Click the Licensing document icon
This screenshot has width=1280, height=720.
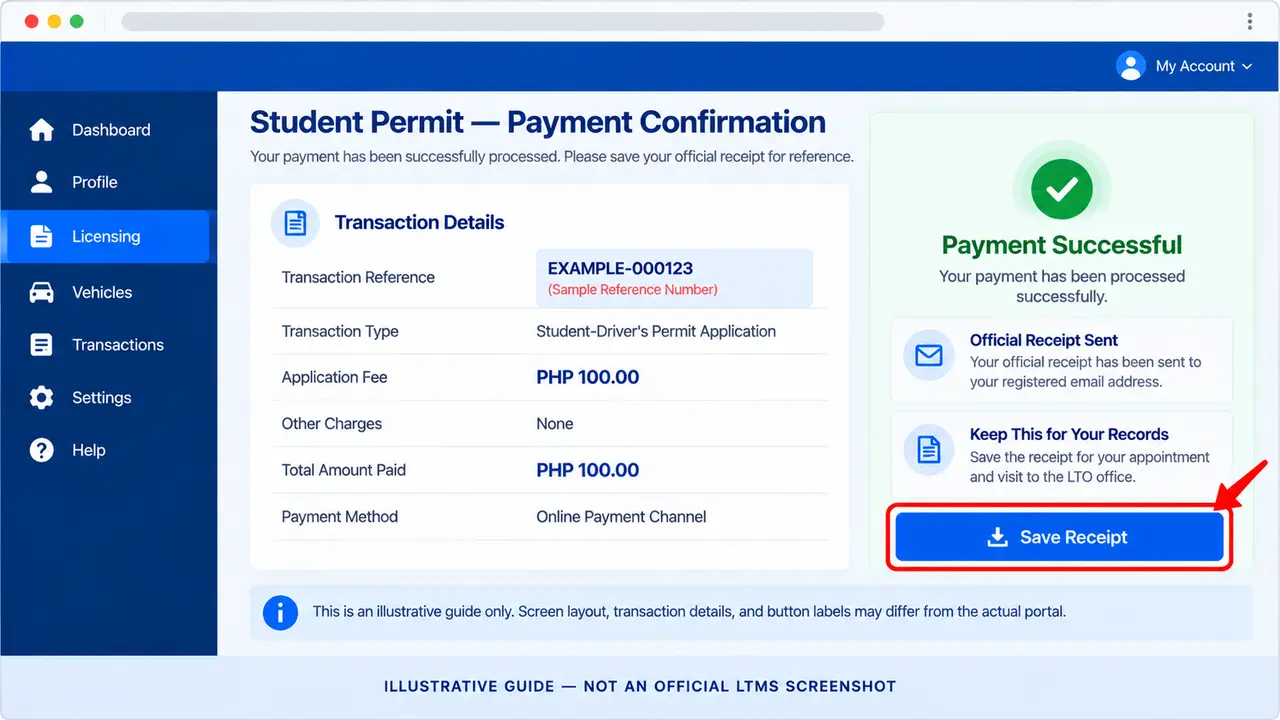tap(42, 237)
